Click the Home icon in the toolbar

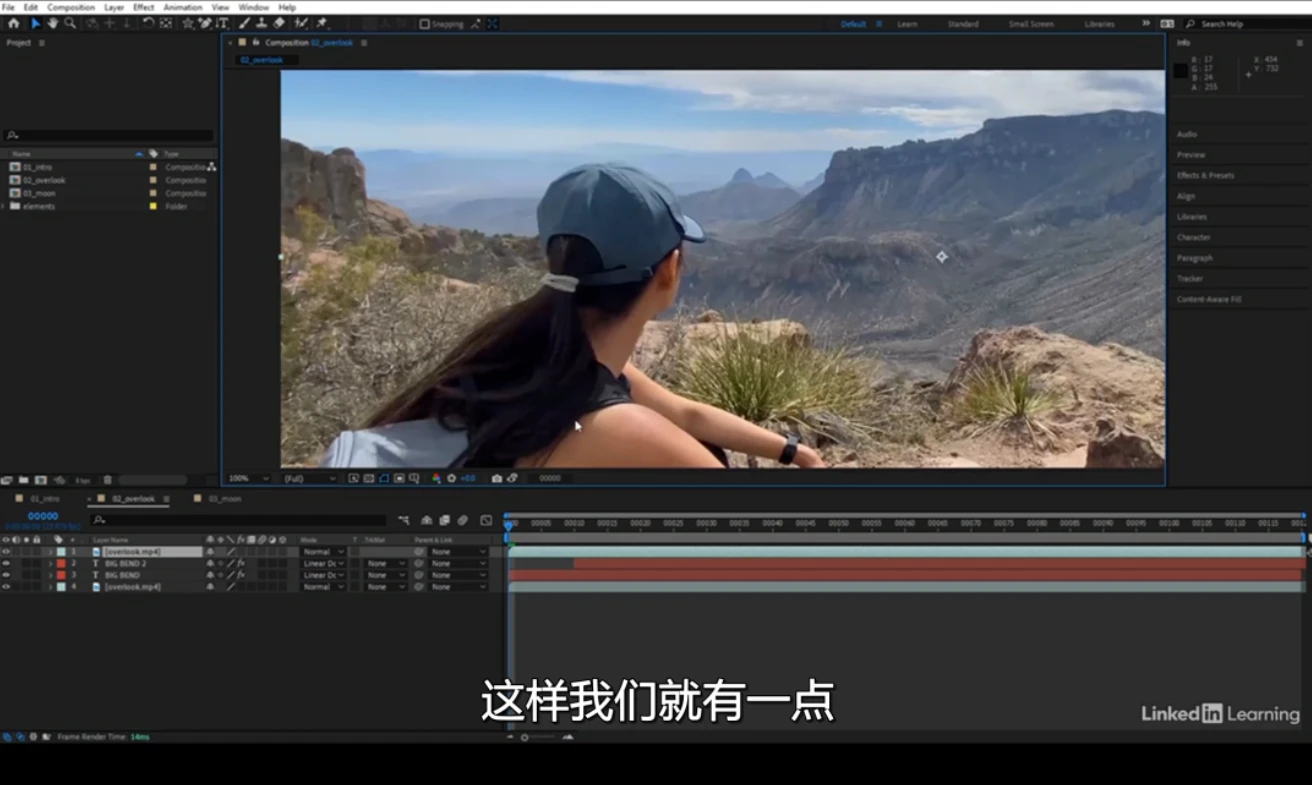point(13,23)
